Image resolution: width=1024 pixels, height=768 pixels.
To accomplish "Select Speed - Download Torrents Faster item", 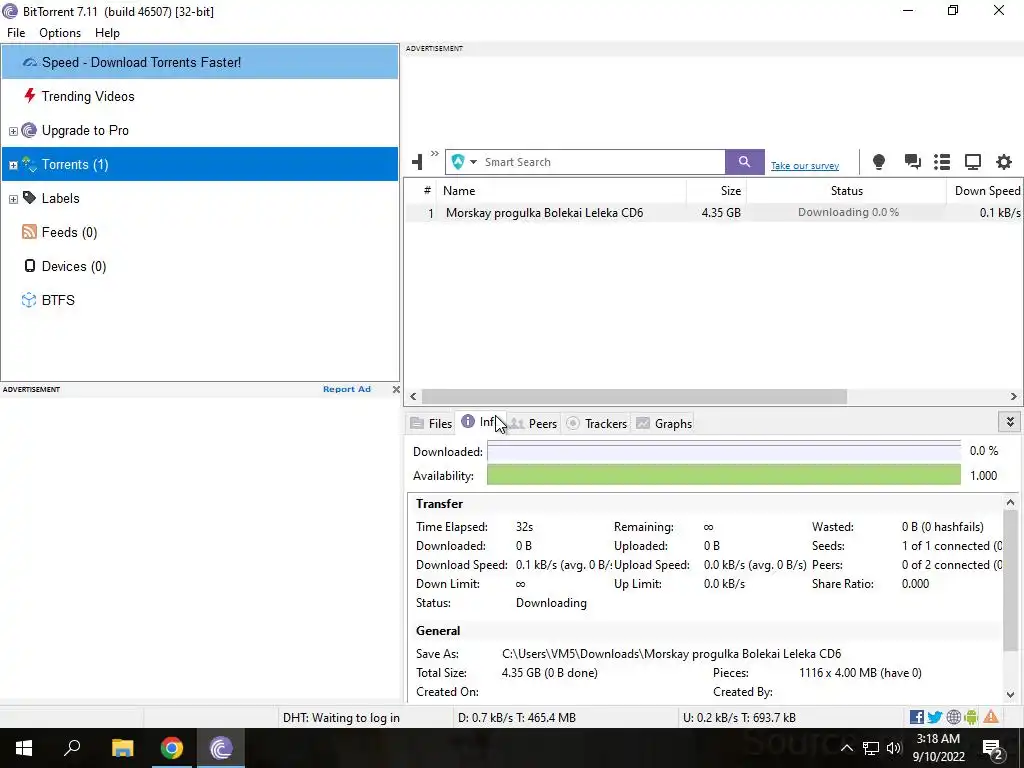I will [x=200, y=62].
